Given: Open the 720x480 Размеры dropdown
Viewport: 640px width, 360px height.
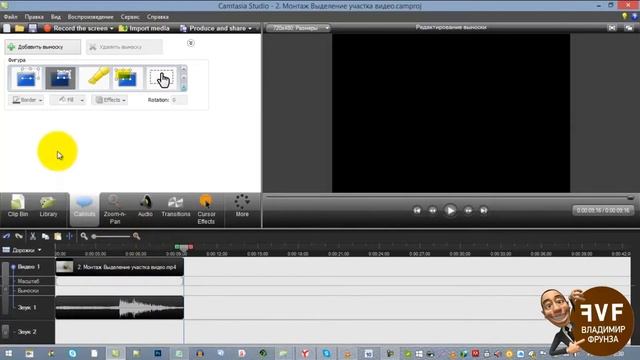Looking at the screenshot, I should coord(298,28).
